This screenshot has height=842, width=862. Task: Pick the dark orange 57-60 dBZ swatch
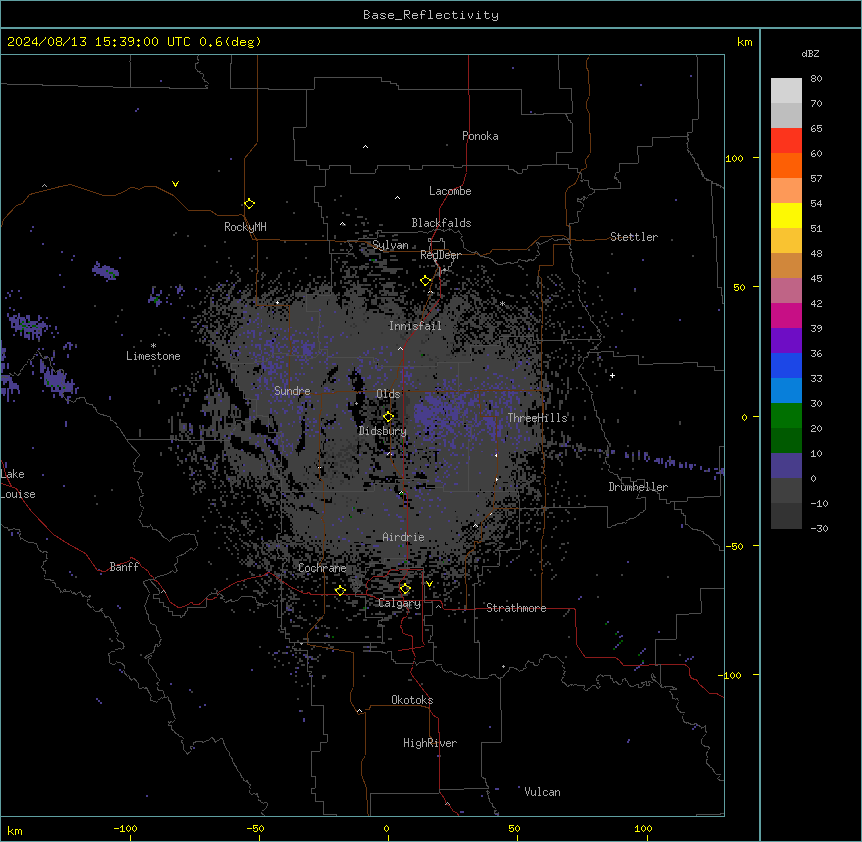pos(786,165)
